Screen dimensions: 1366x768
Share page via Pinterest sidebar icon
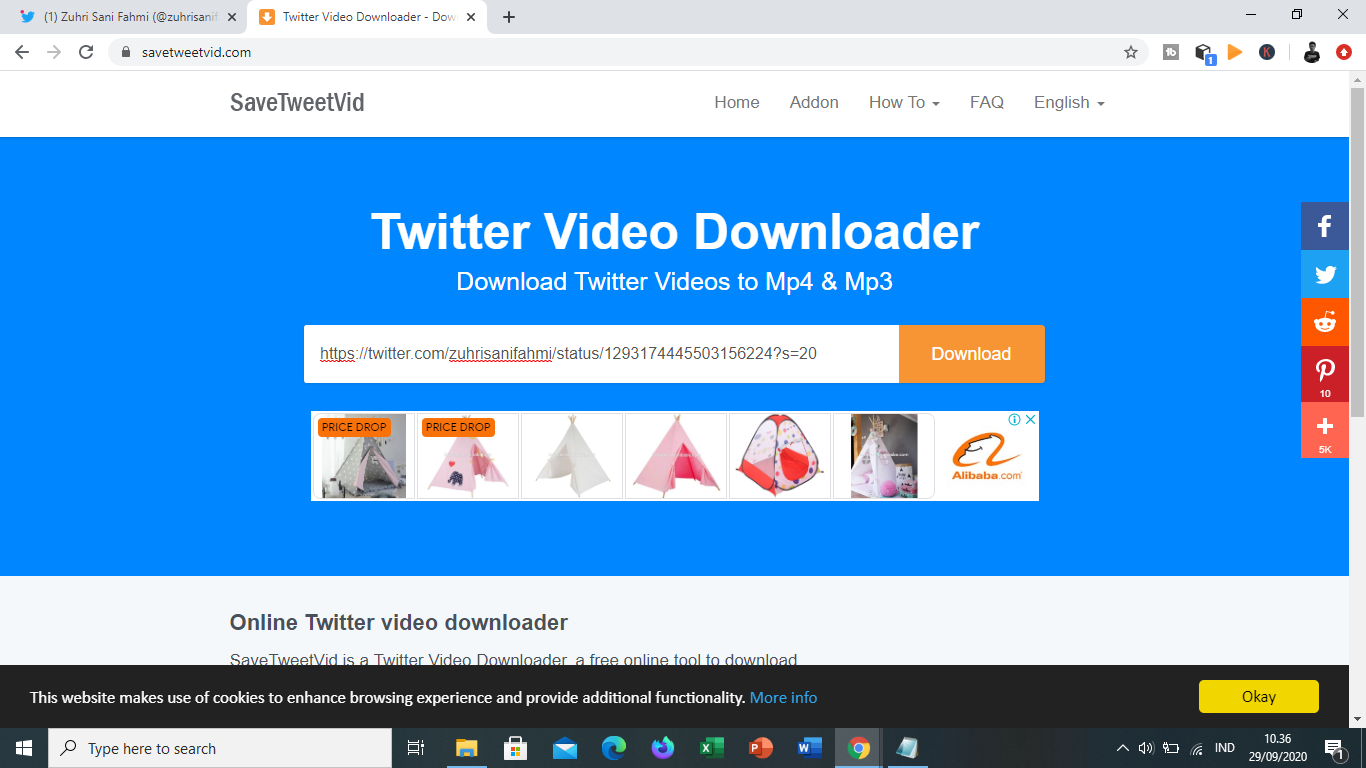click(x=1325, y=374)
